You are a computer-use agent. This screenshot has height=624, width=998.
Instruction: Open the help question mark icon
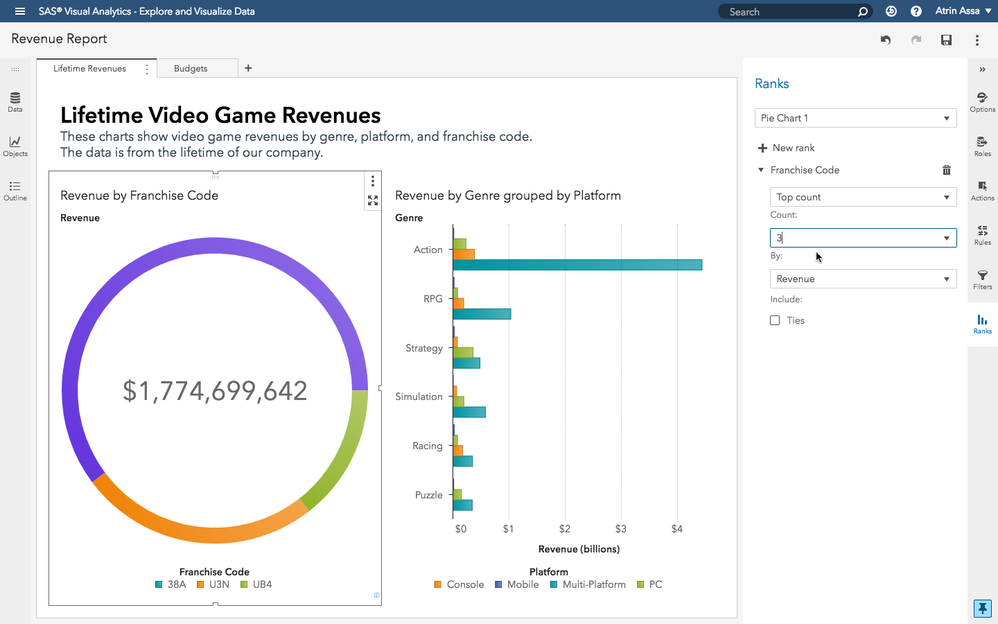click(x=916, y=11)
